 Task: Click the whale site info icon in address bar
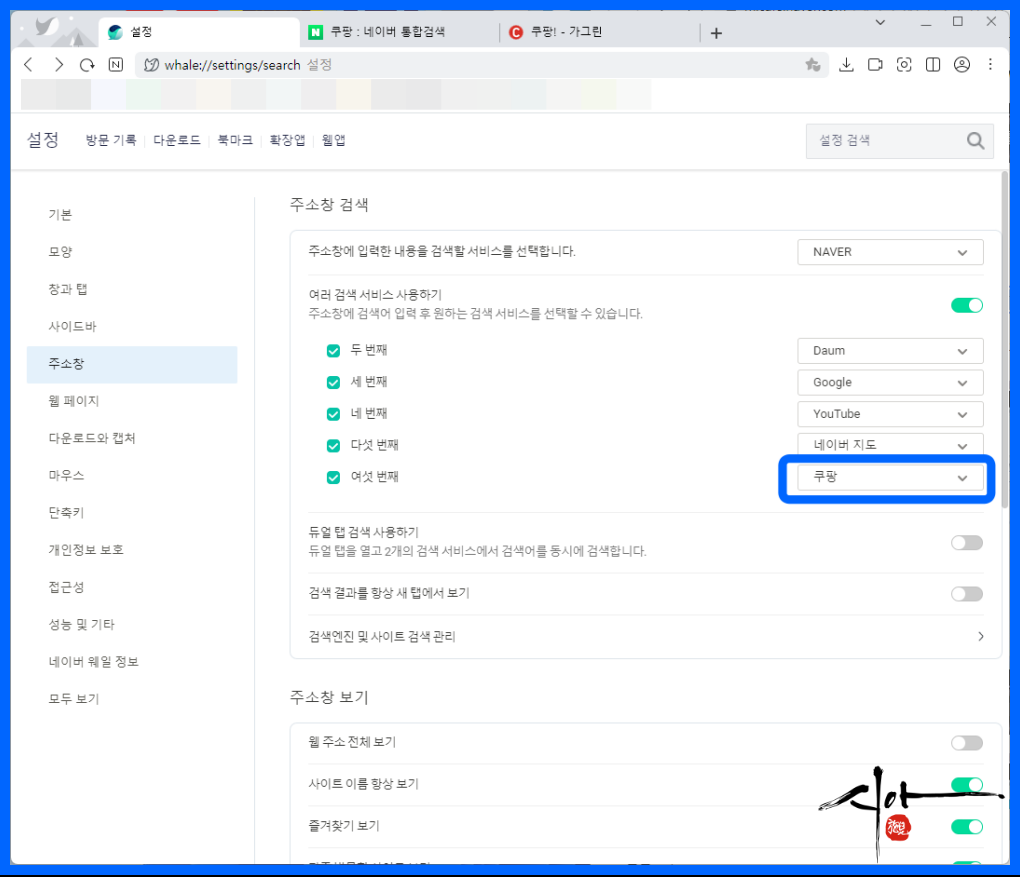[151, 65]
